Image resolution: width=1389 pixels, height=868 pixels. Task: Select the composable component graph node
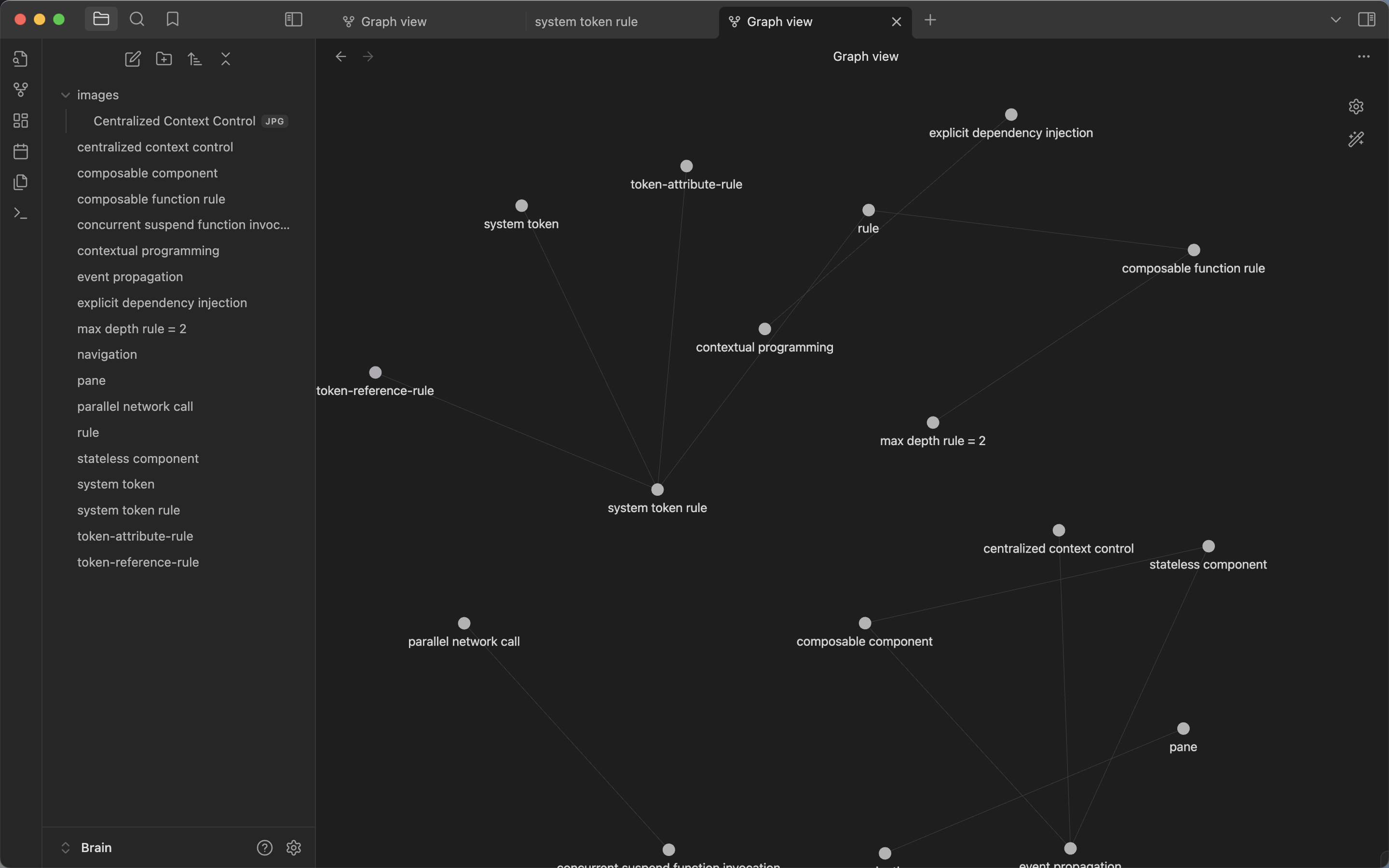(865, 624)
